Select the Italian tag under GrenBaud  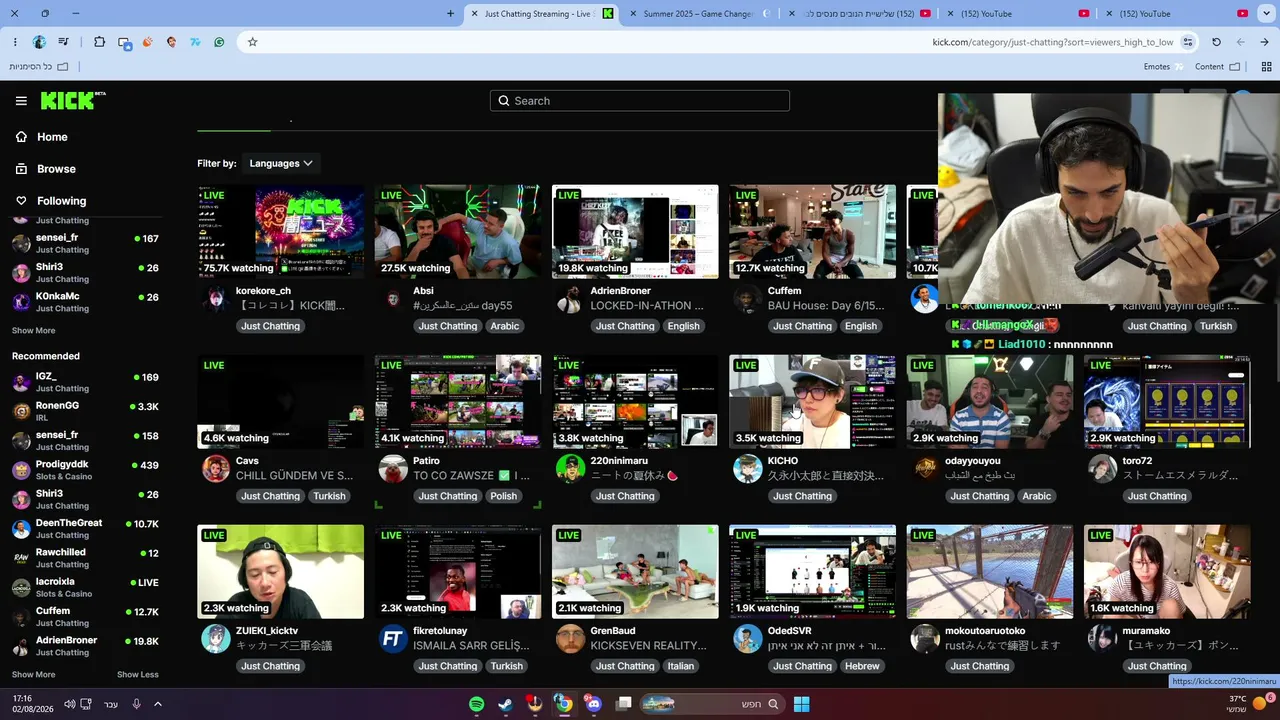[681, 666]
